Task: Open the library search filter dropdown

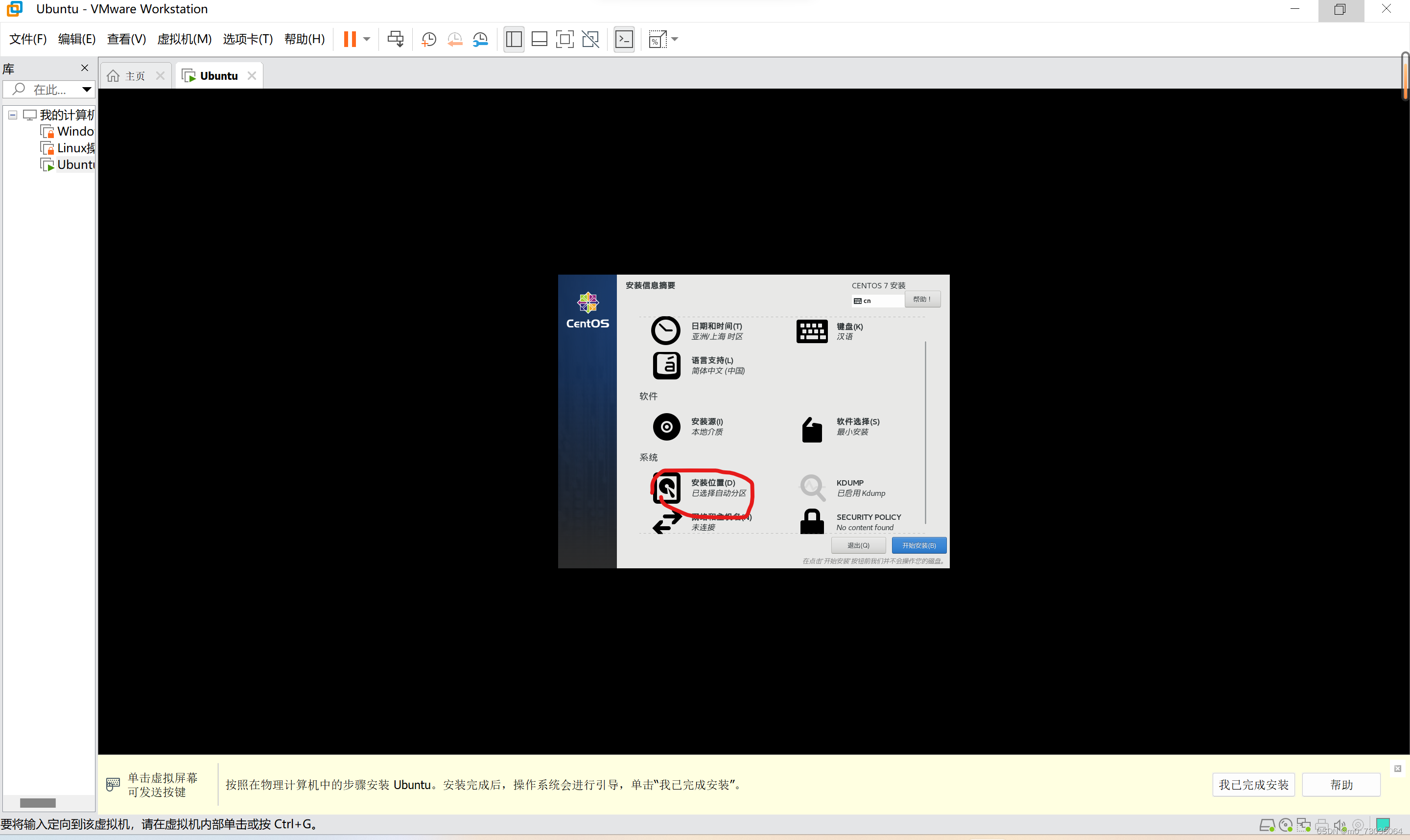Action: (x=87, y=90)
